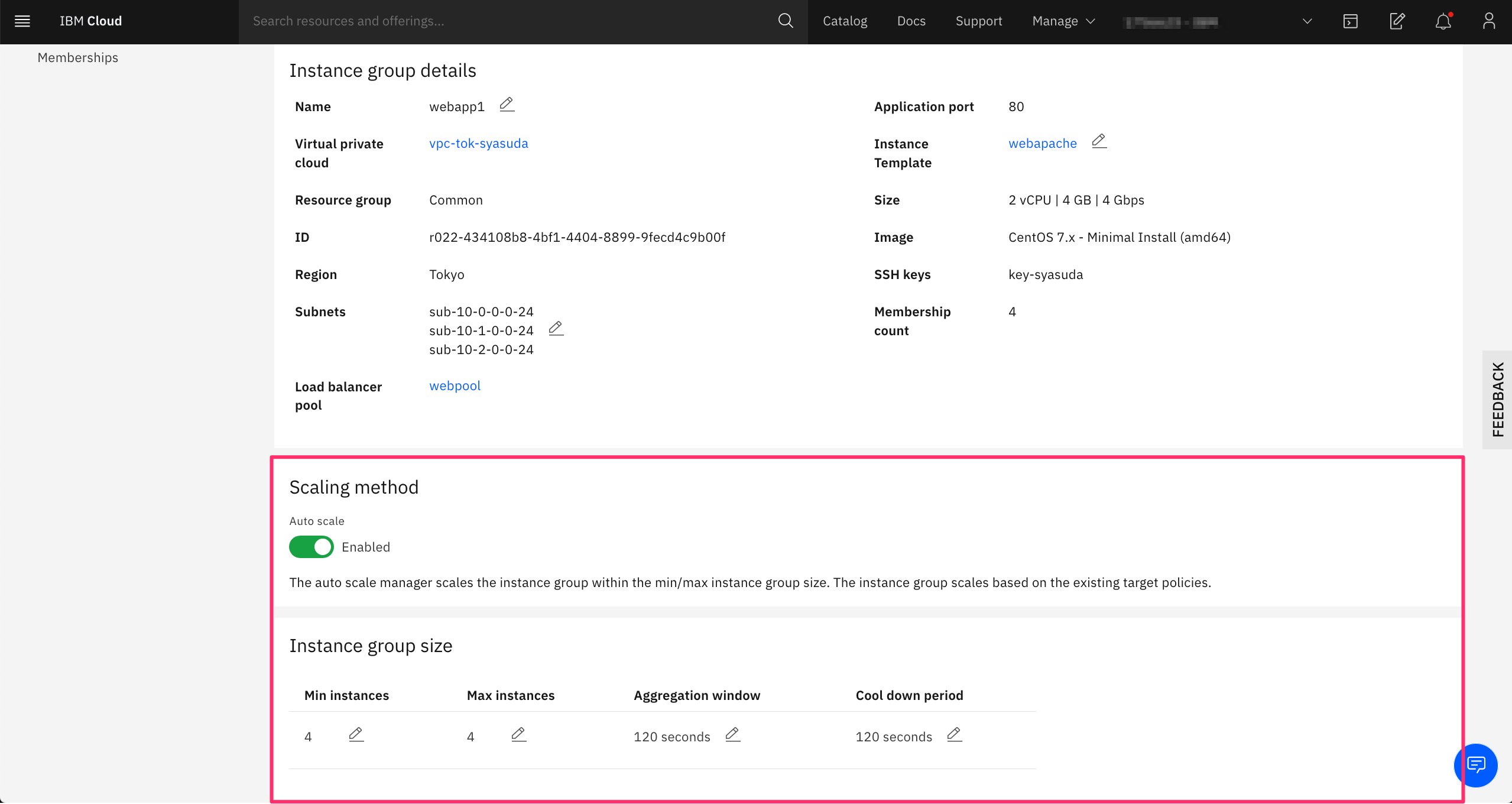Edit the webapache instance template
Image resolution: width=1512 pixels, height=804 pixels.
click(x=1099, y=141)
